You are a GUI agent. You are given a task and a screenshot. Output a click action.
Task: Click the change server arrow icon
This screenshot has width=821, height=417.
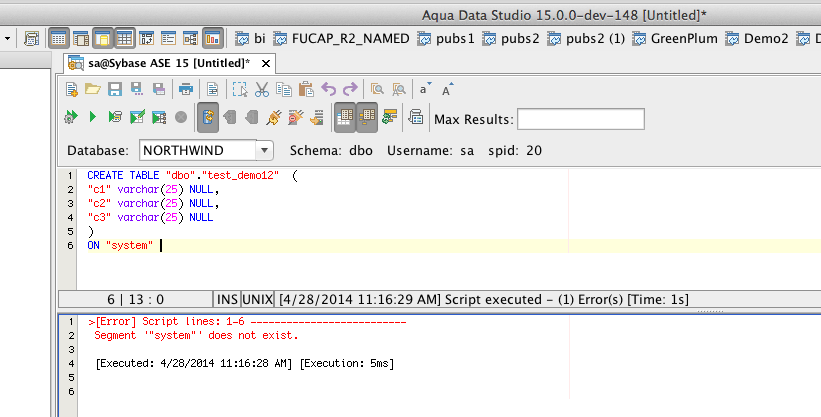(x=317, y=117)
